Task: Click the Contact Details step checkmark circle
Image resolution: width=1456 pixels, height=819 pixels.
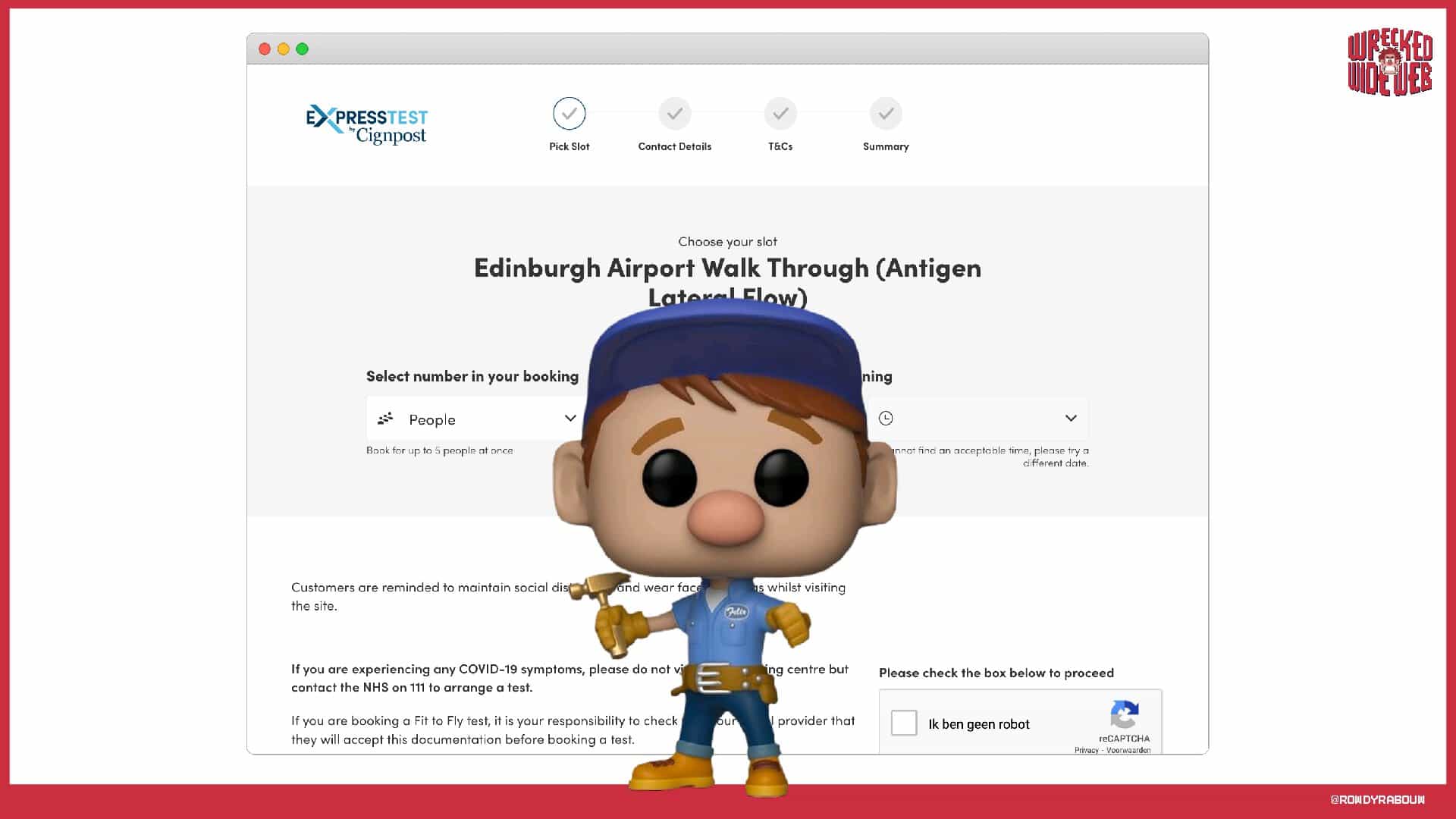Action: tap(674, 114)
